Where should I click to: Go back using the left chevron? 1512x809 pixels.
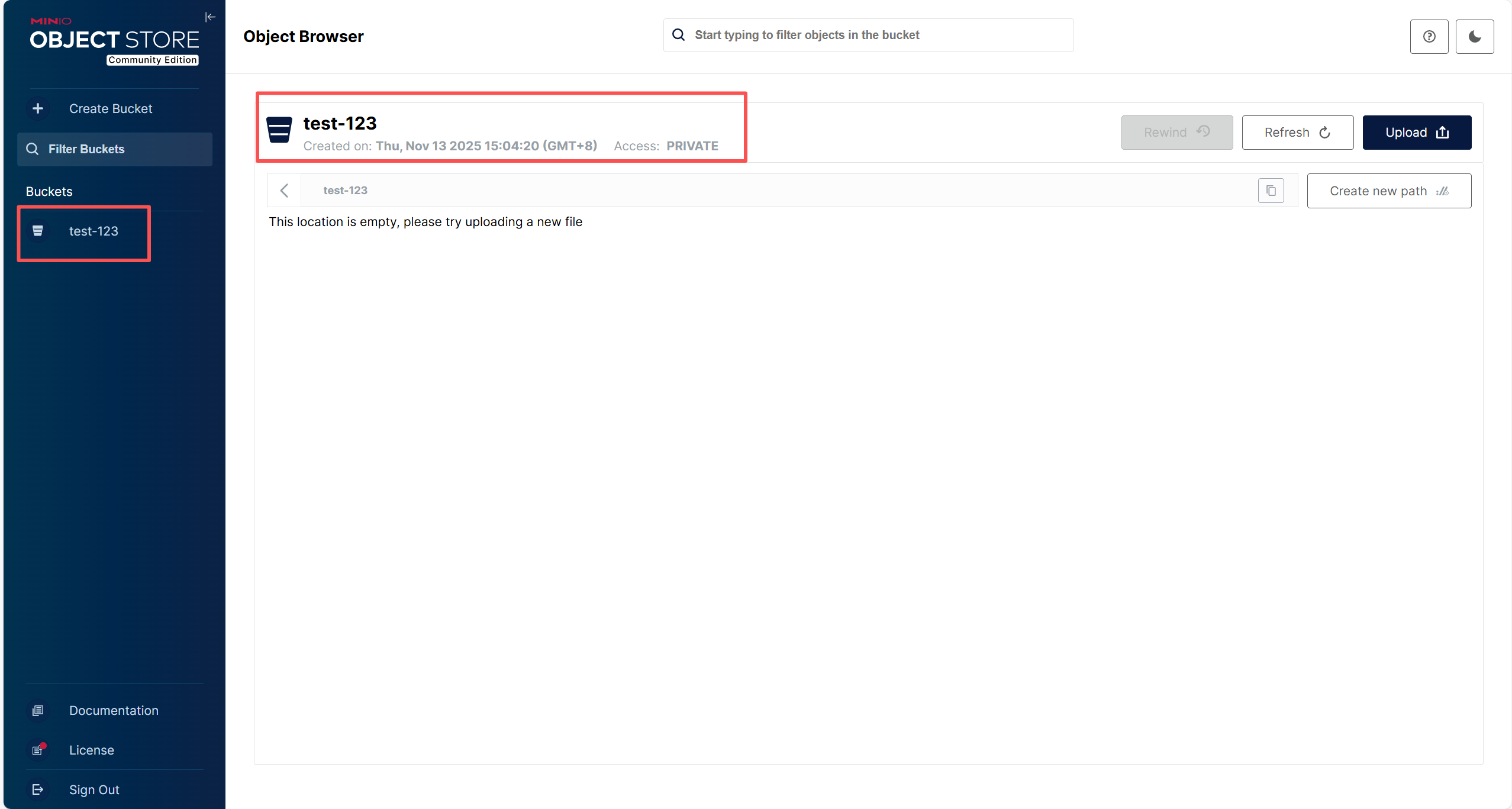284,191
